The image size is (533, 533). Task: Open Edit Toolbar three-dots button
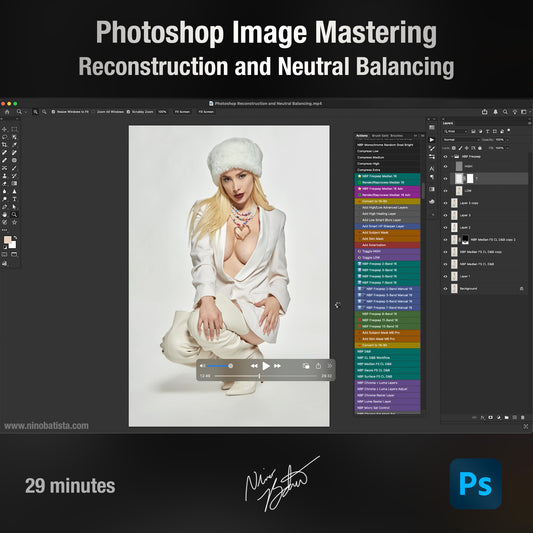[x=4, y=230]
